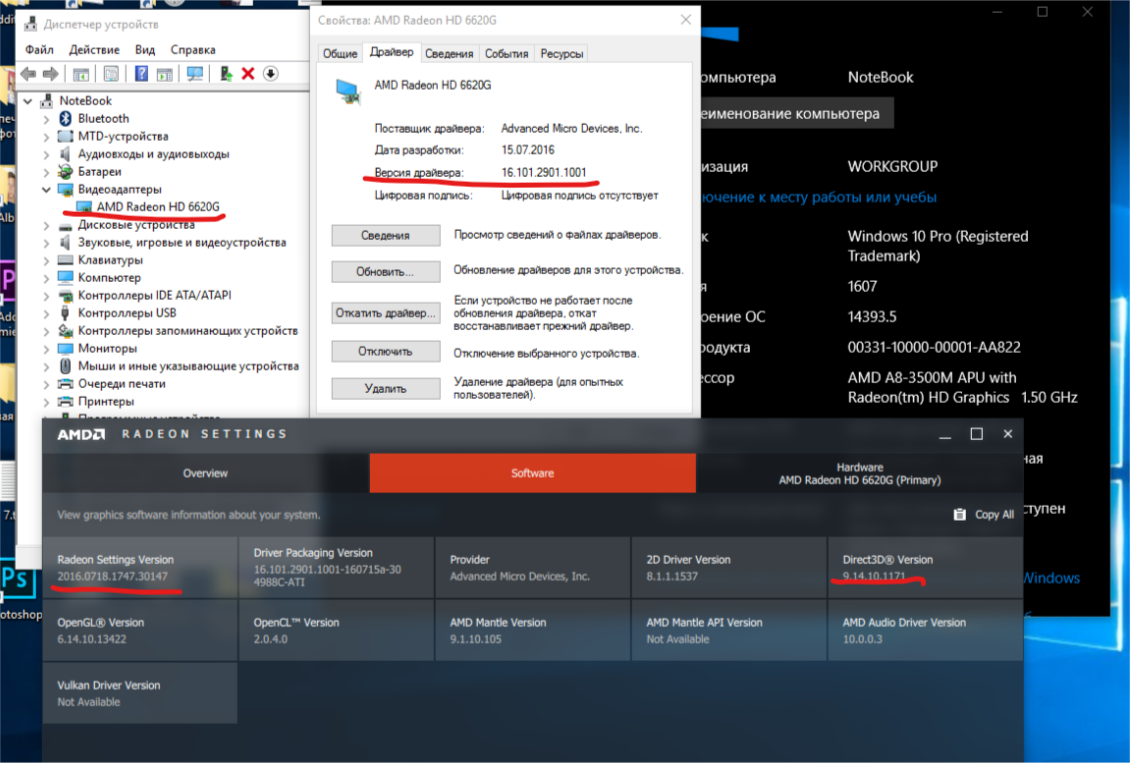
Task: Select Контроллеры IDE ATA/ATAPI tree item
Action: pyautogui.click(x=155, y=295)
